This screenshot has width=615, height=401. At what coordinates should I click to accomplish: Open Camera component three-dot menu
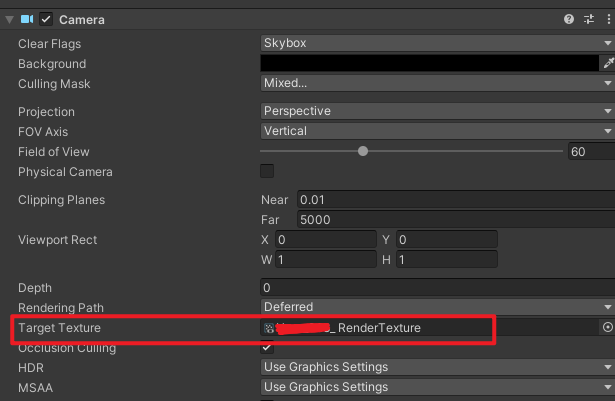point(608,19)
